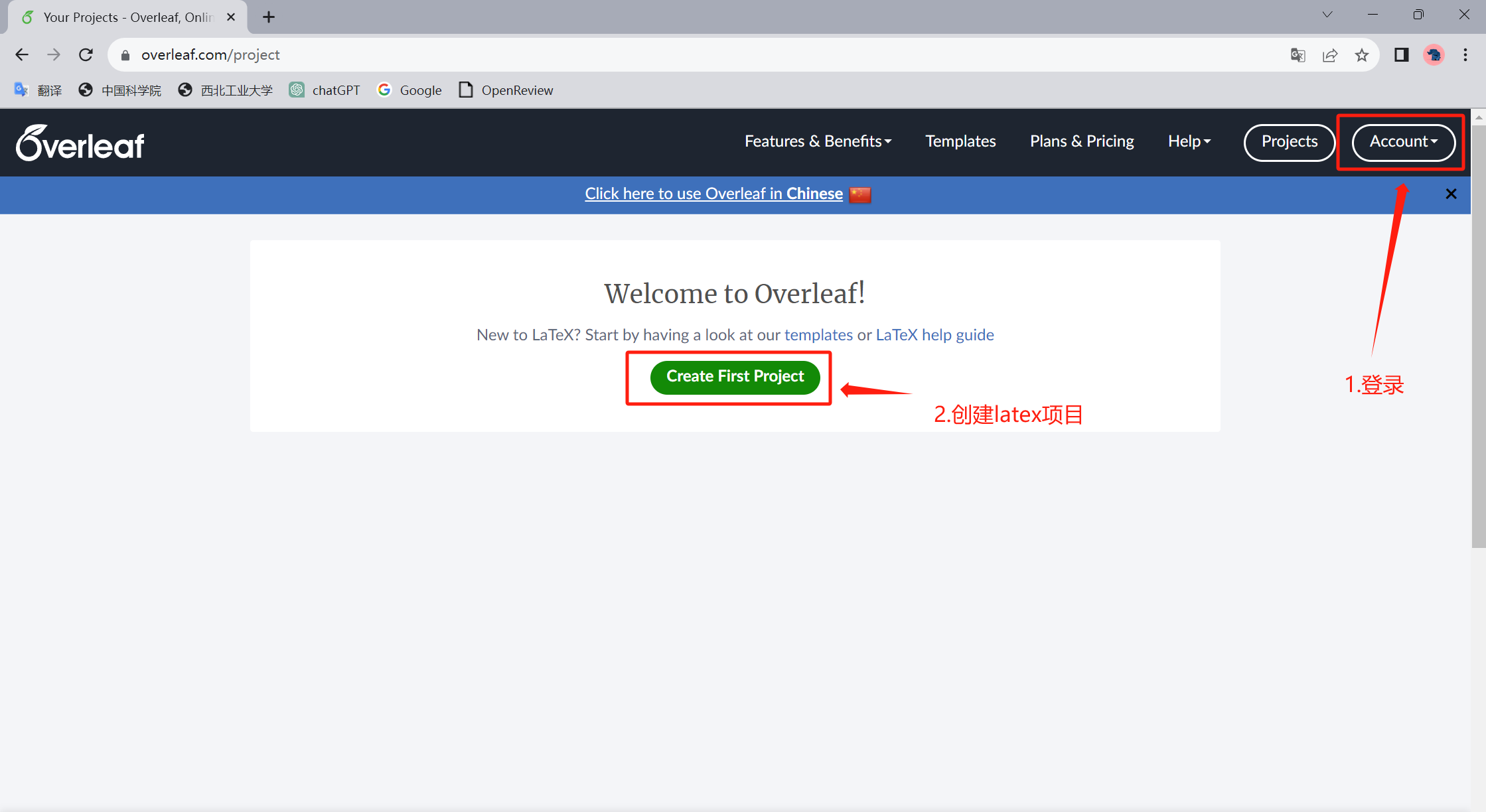Image resolution: width=1486 pixels, height=812 pixels.
Task: Go to Plans & Pricing
Action: pyautogui.click(x=1082, y=141)
